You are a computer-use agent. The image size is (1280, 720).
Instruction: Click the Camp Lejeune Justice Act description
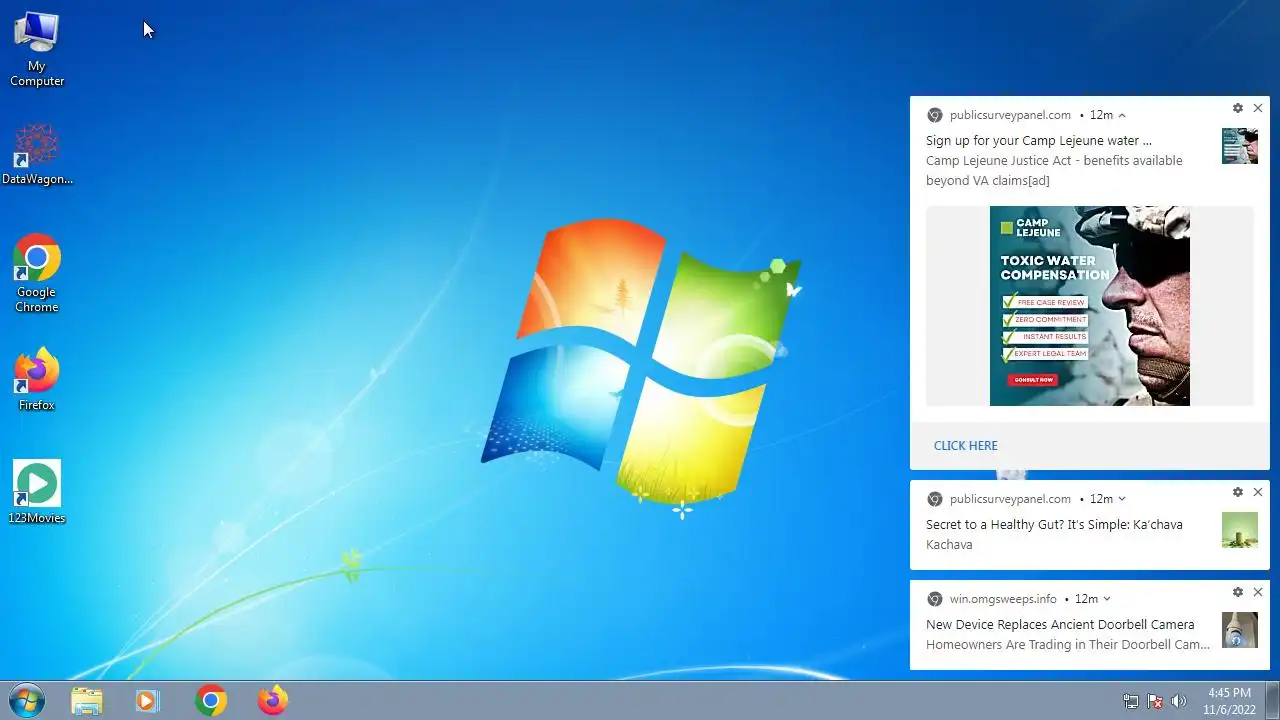(1054, 171)
